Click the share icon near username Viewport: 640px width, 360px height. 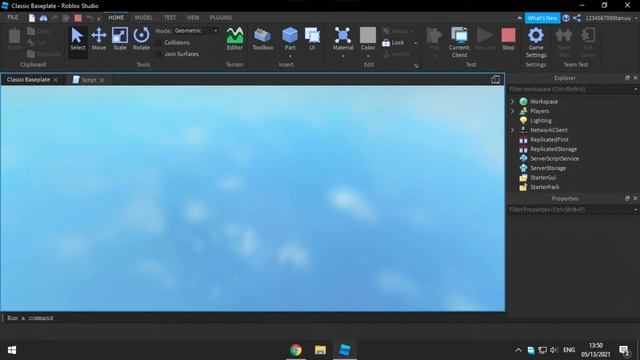(577, 18)
